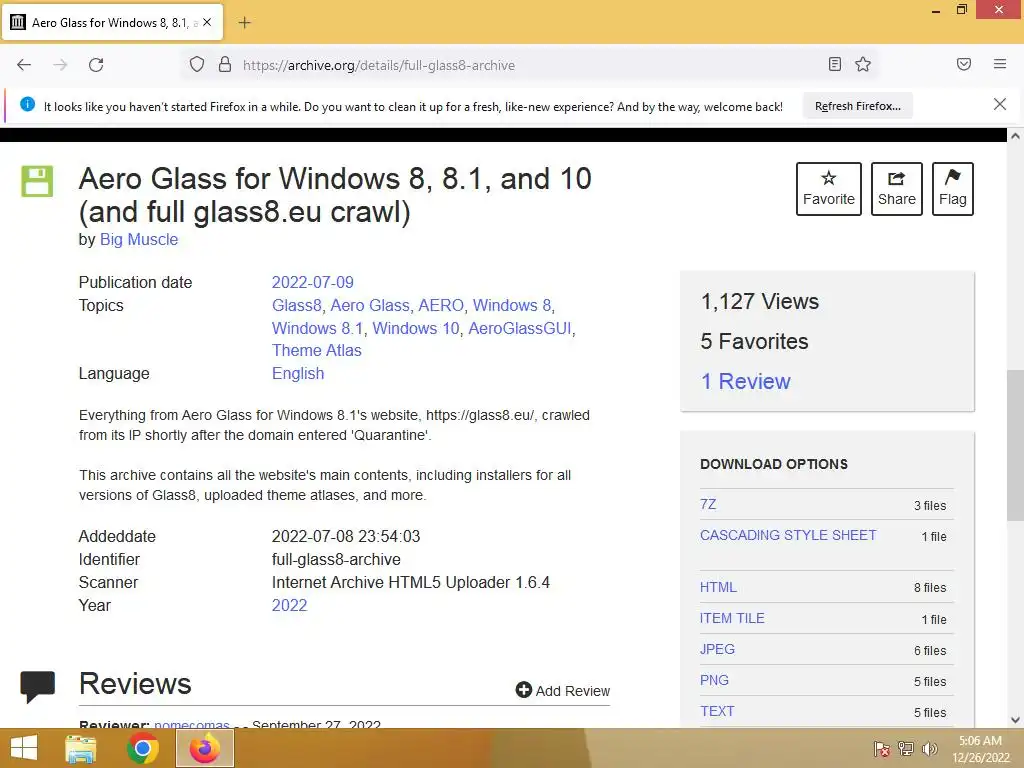Screen dimensions: 1024x768
Task: Favorite this archive item
Action: [x=828, y=189]
